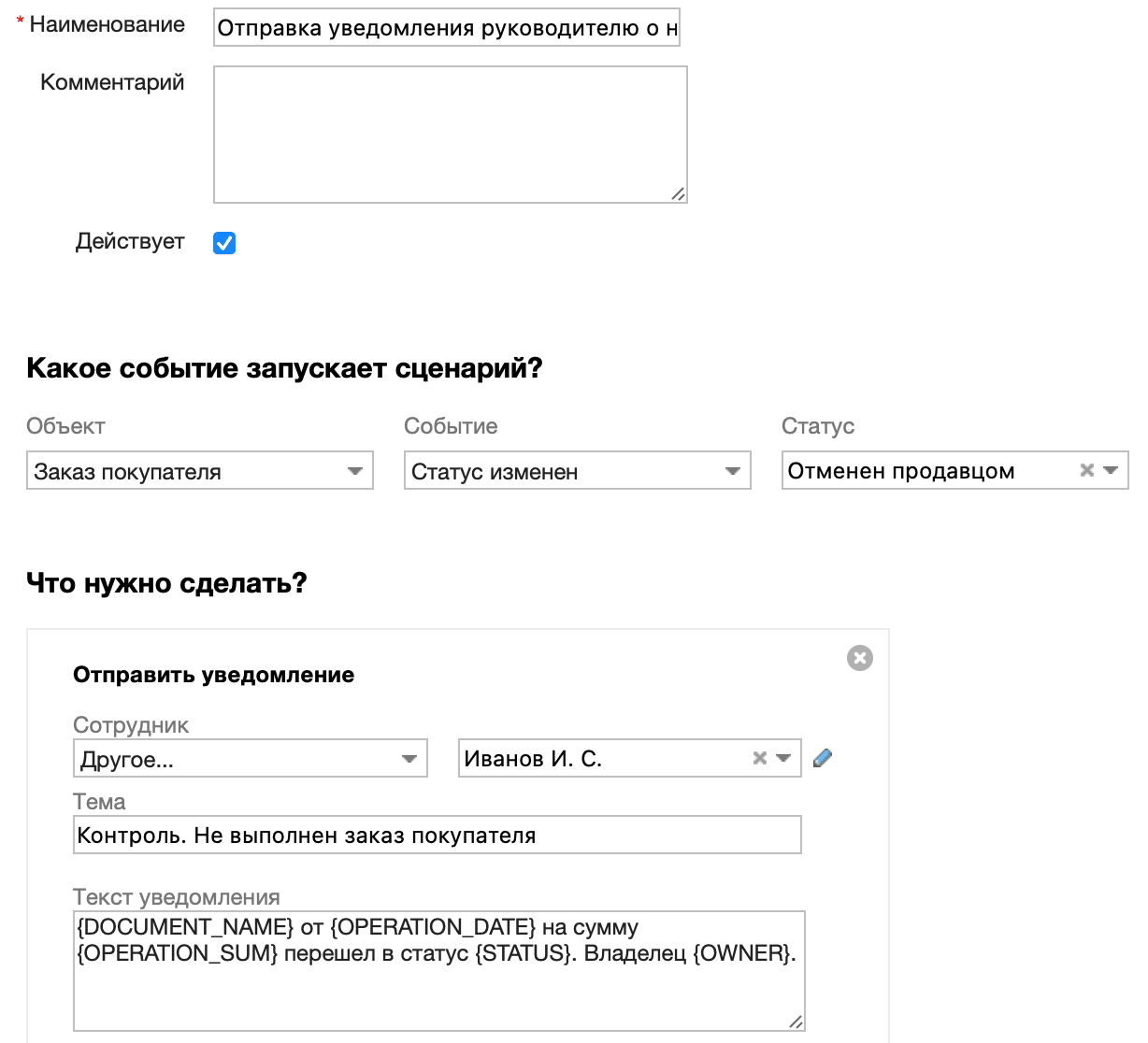Clear the employee Иванов И. С. with the X icon

tap(758, 758)
